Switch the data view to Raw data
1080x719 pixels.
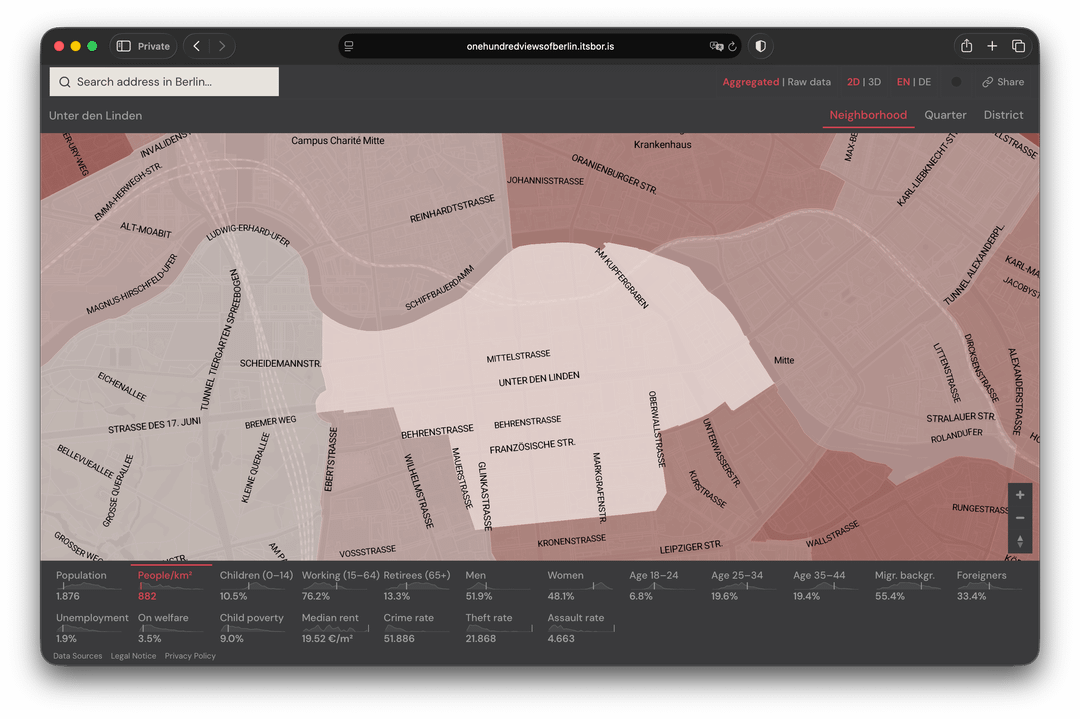tap(809, 82)
